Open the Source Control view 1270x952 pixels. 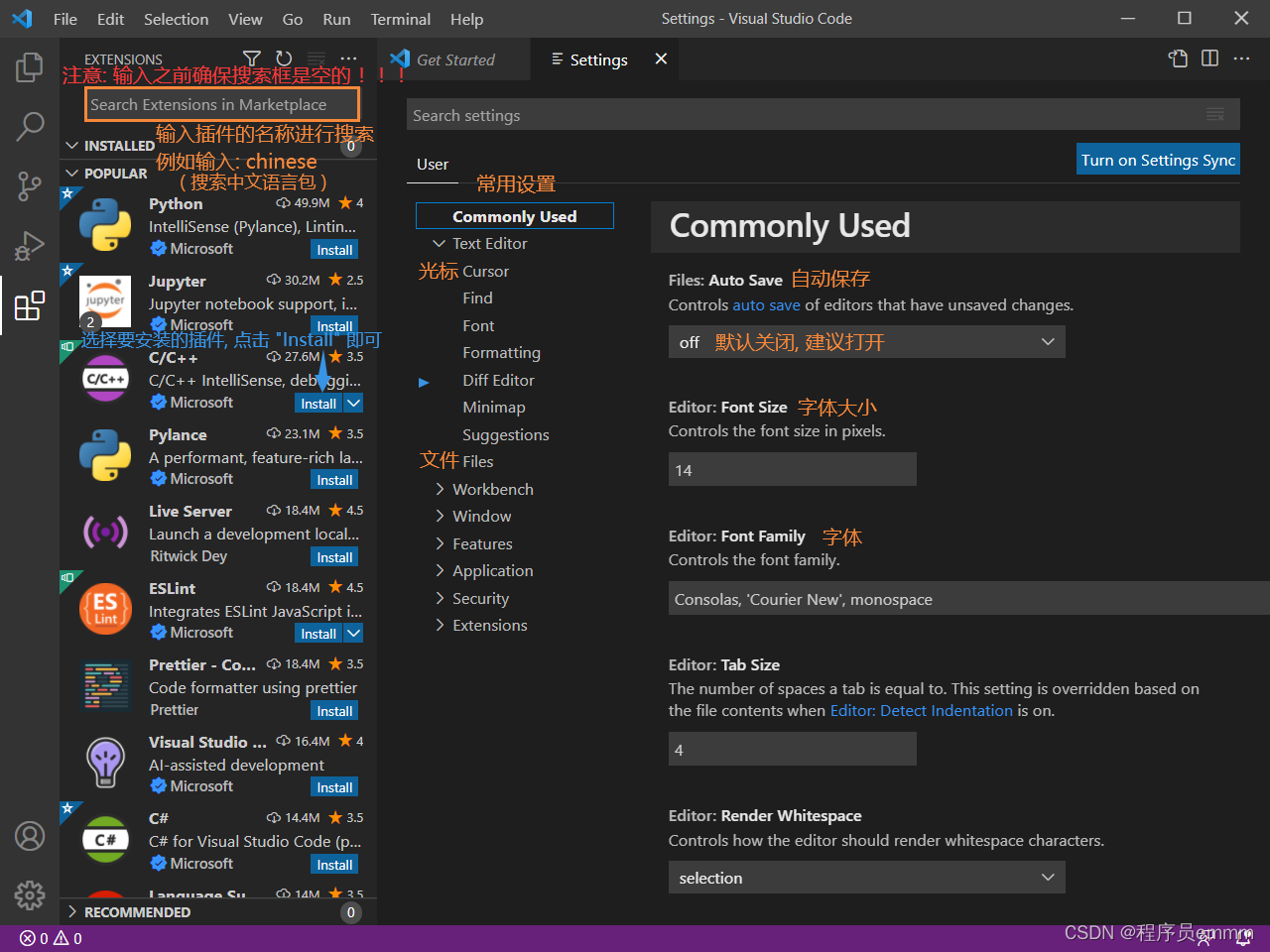[x=30, y=185]
